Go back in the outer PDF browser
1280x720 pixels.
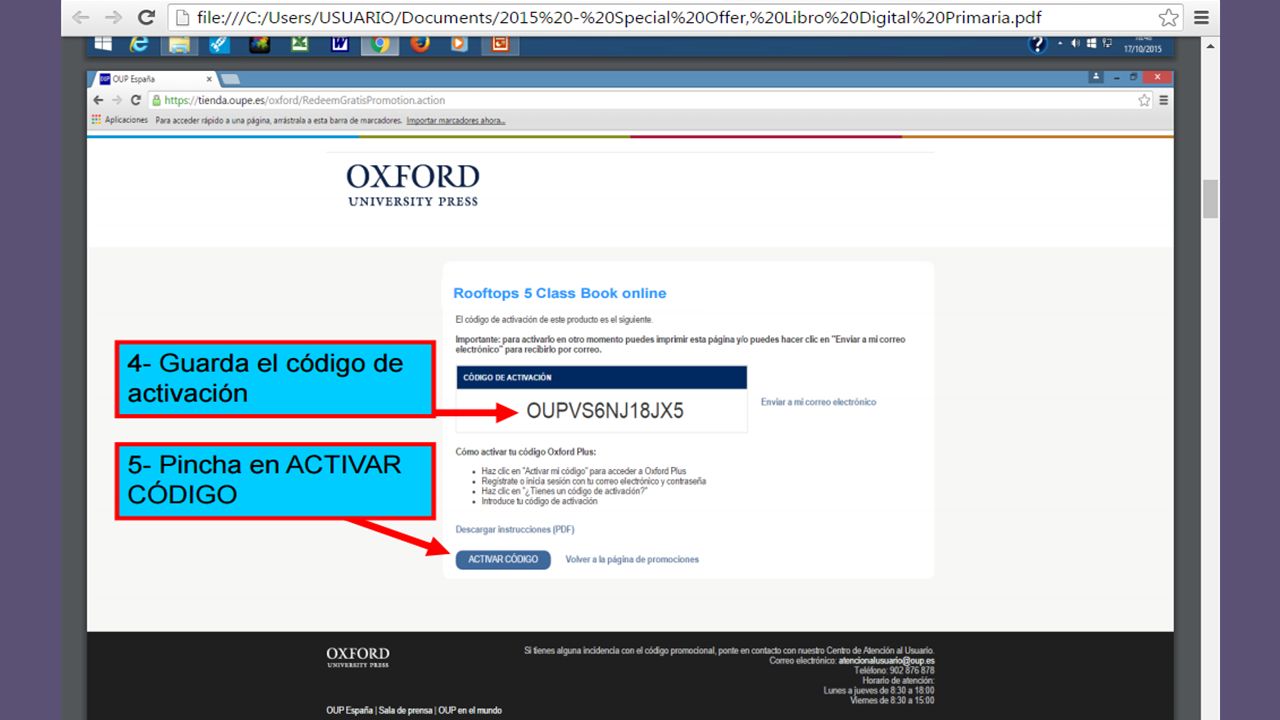click(80, 18)
